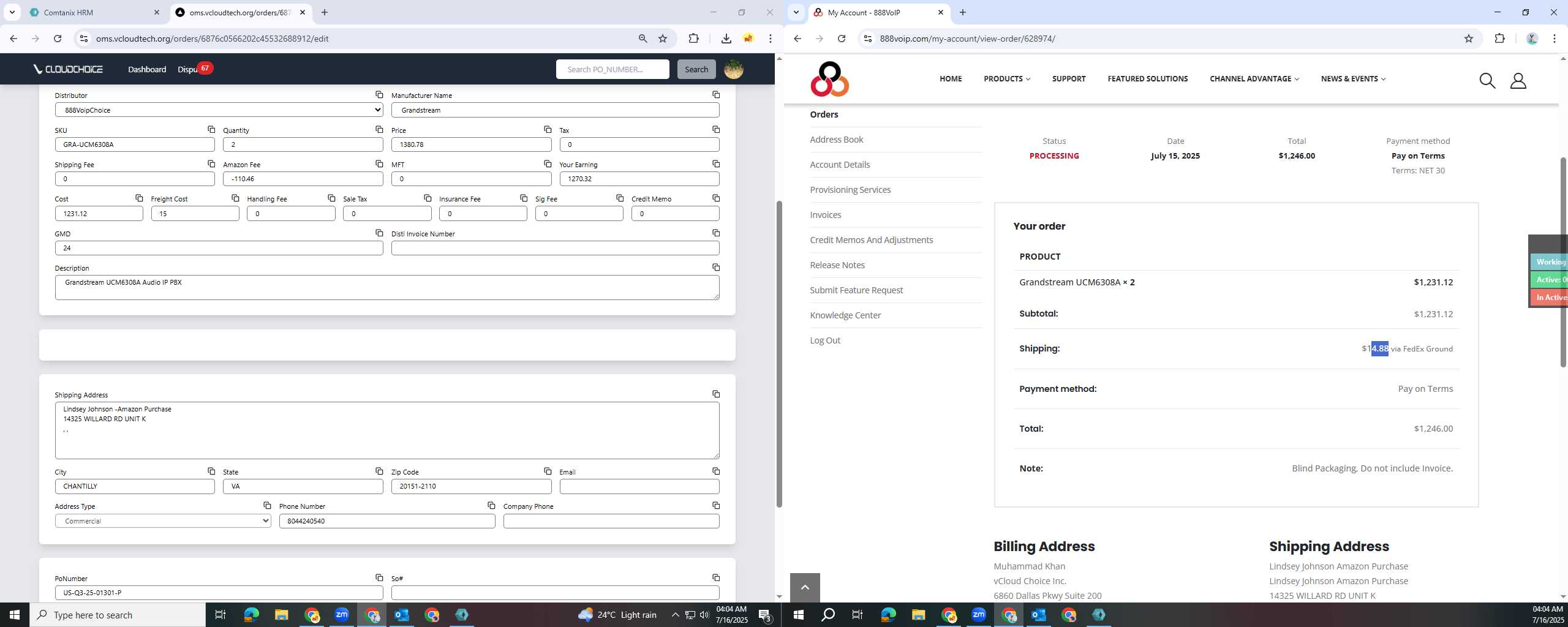The height and width of the screenshot is (627, 1568).
Task: Click the 888VoIP page vertical scrollbar
Action: [x=1563, y=262]
